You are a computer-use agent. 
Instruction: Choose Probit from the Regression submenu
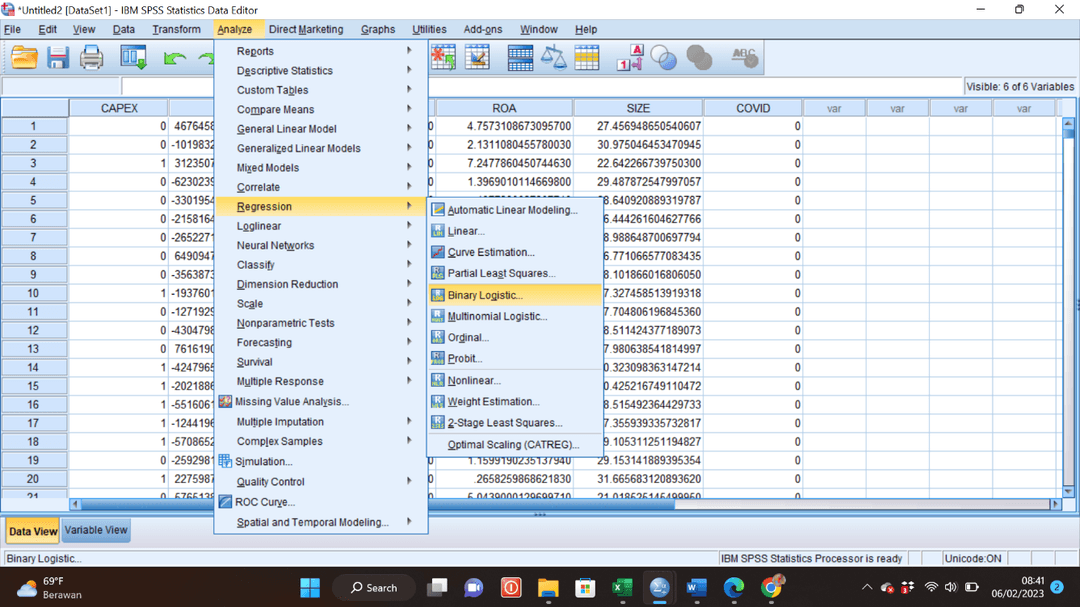tap(464, 359)
